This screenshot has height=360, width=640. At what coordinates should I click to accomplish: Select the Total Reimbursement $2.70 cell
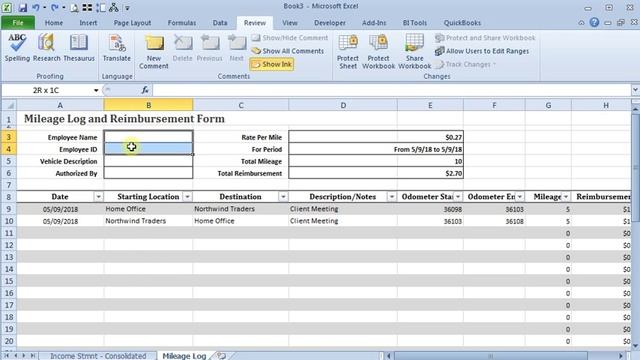click(x=376, y=173)
